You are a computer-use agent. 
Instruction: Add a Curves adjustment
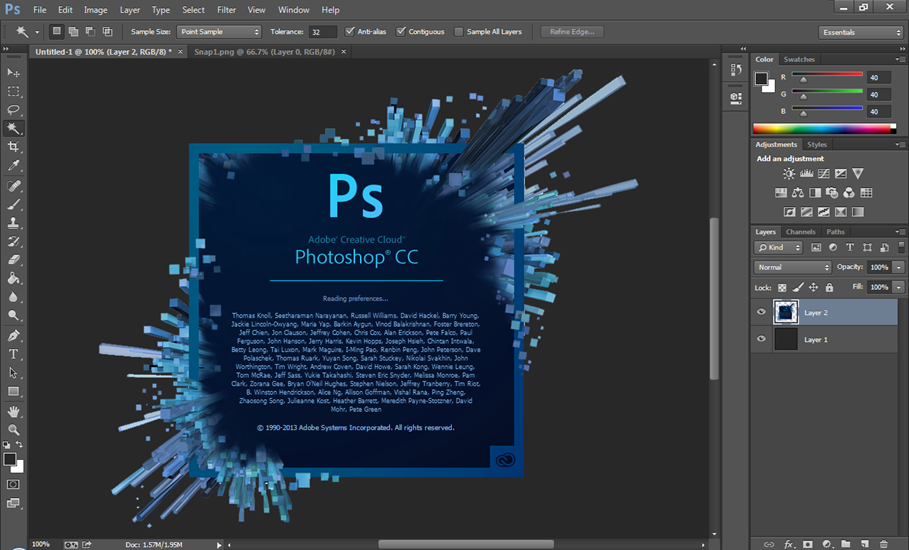pos(824,173)
